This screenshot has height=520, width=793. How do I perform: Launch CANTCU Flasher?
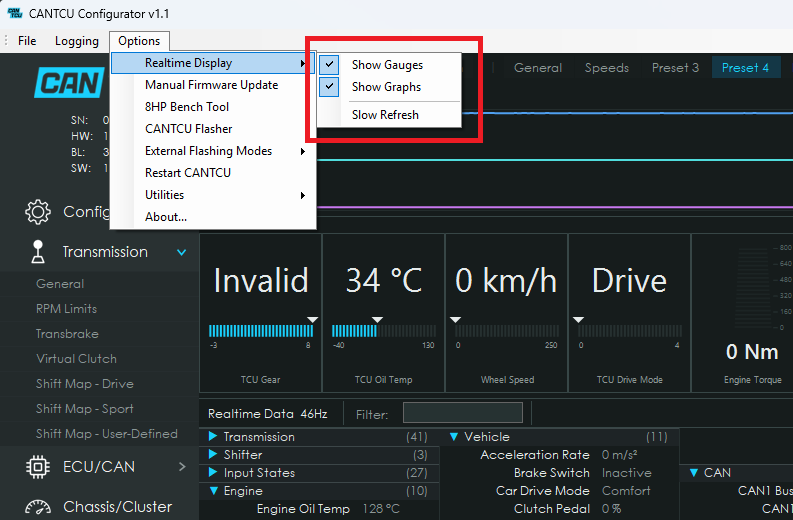coord(189,129)
